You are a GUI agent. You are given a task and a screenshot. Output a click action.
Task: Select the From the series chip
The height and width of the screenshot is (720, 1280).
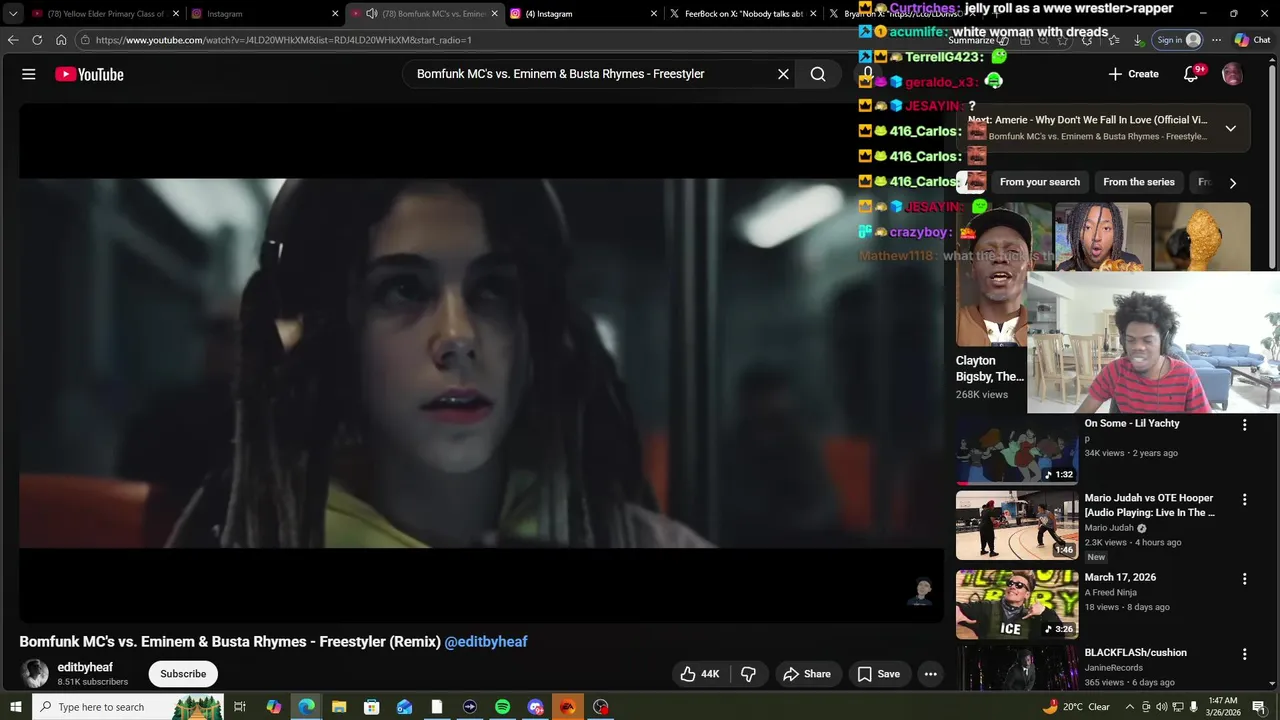point(1138,182)
